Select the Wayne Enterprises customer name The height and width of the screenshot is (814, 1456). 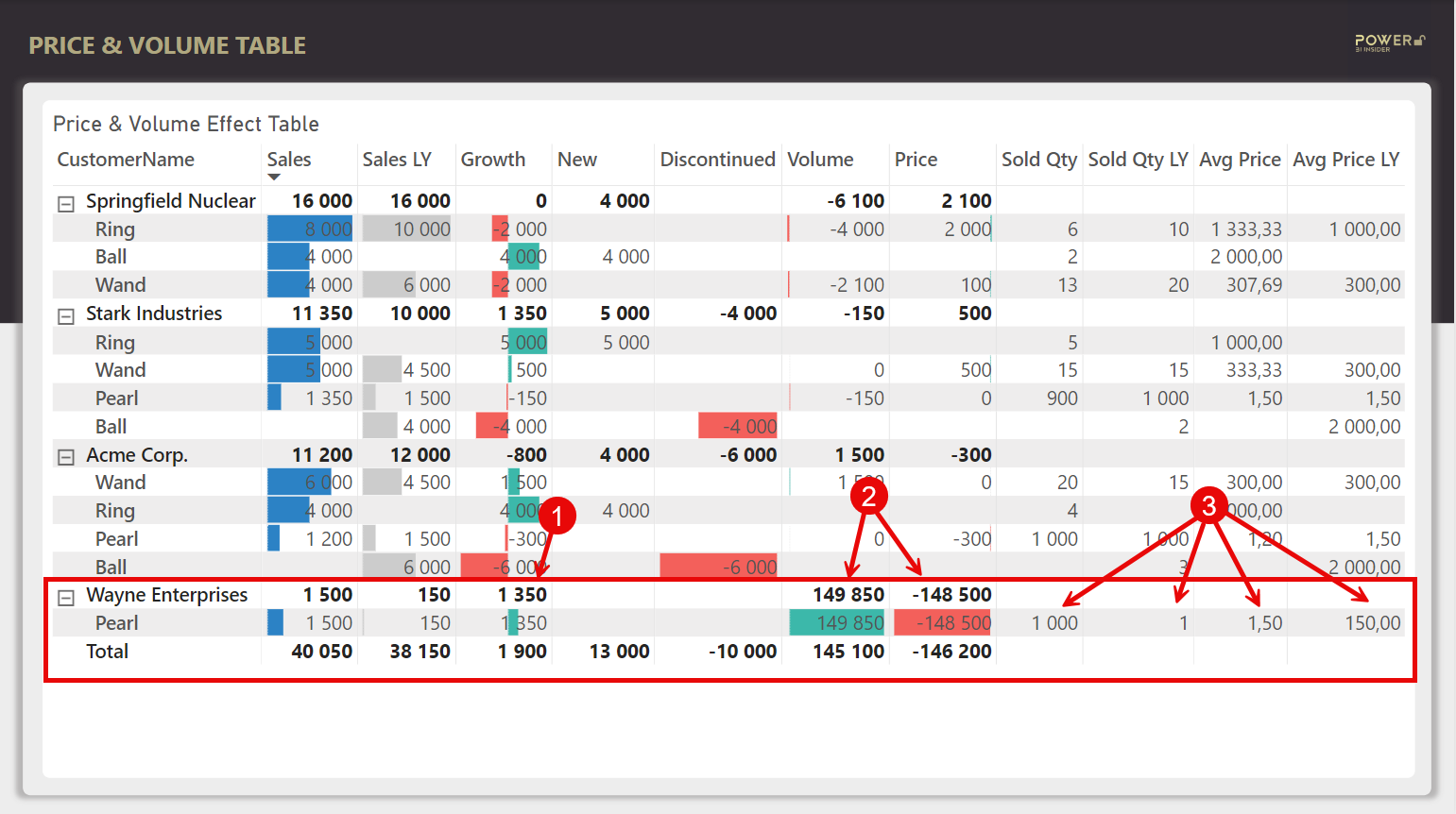coord(167,595)
